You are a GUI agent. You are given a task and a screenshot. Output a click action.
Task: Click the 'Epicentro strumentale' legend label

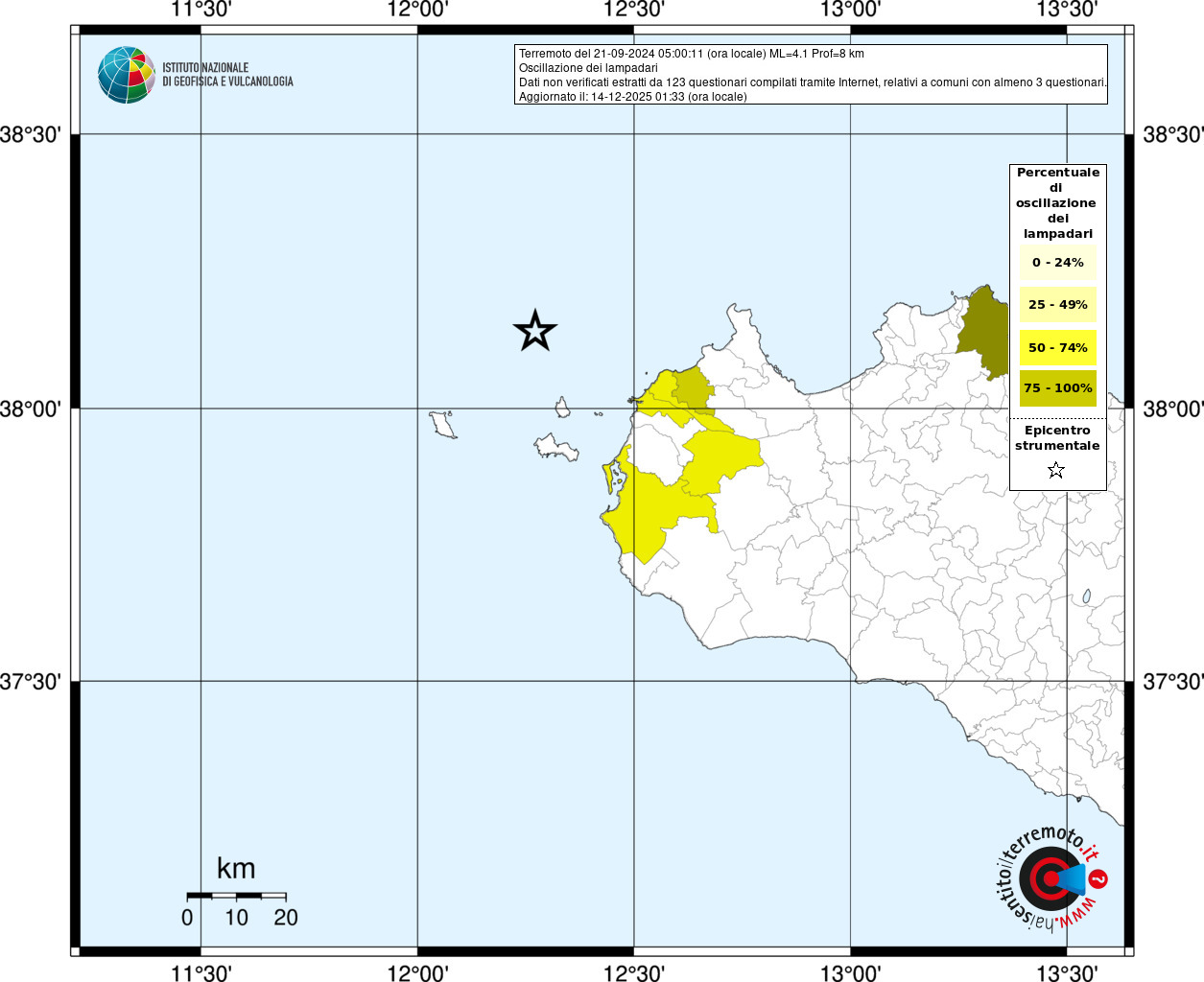1057,438
